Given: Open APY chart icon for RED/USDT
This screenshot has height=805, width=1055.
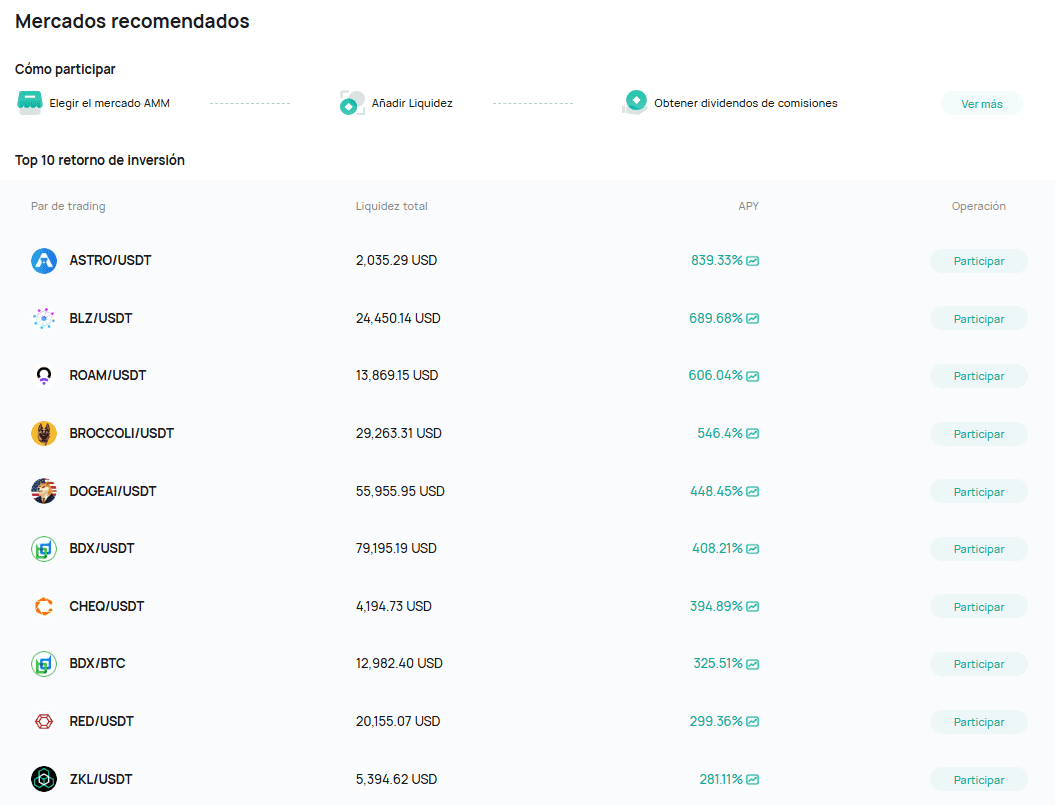Looking at the screenshot, I should tap(753, 722).
